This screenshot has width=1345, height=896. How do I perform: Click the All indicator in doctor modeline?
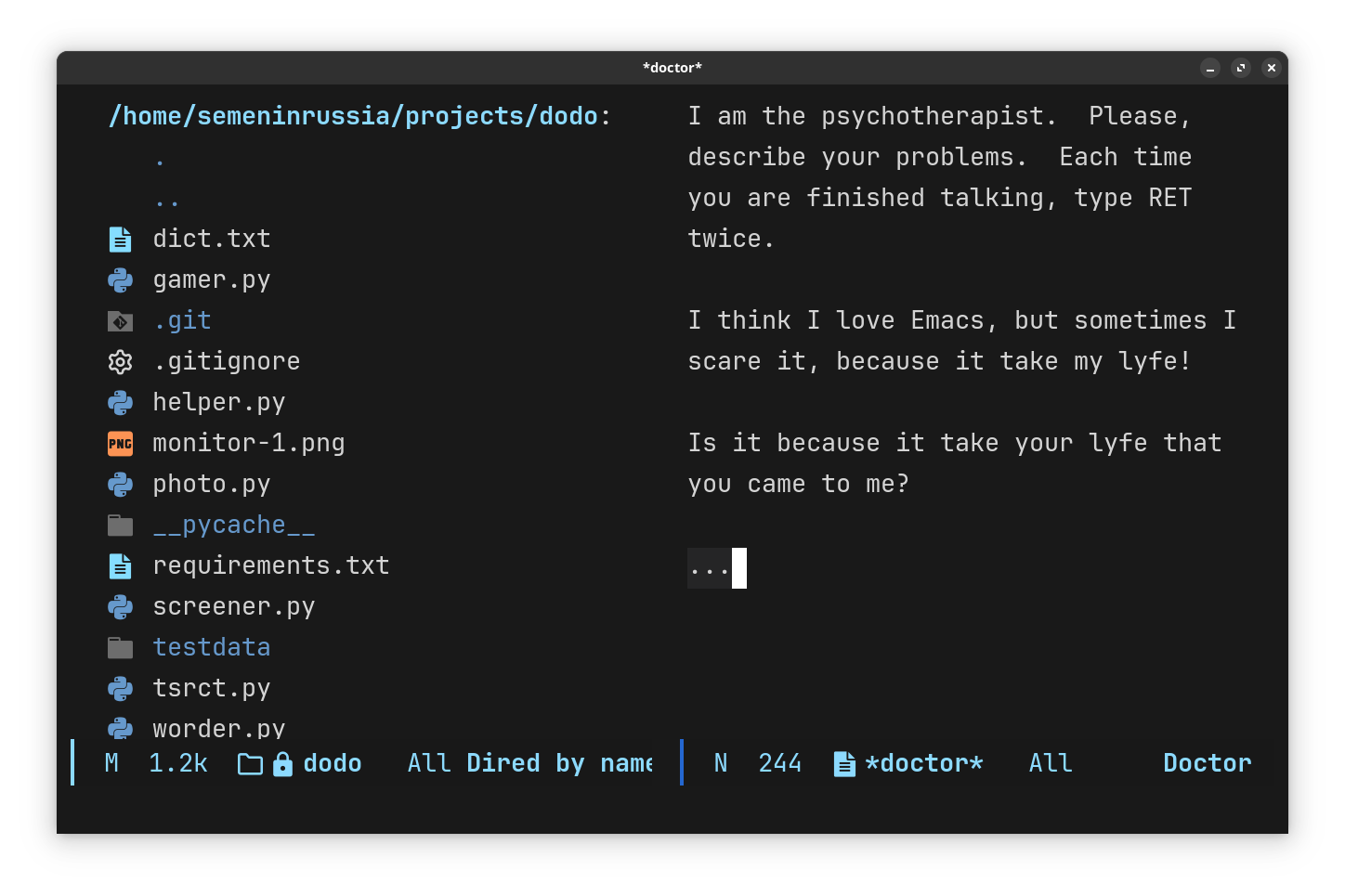click(x=1051, y=764)
